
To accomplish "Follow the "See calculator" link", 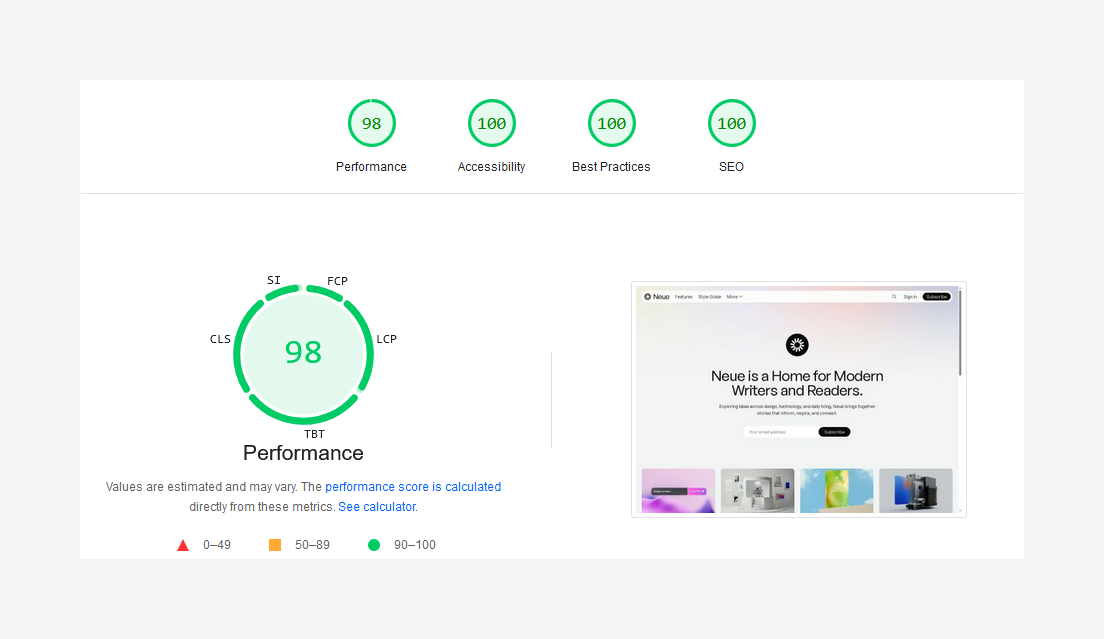I will [x=377, y=507].
